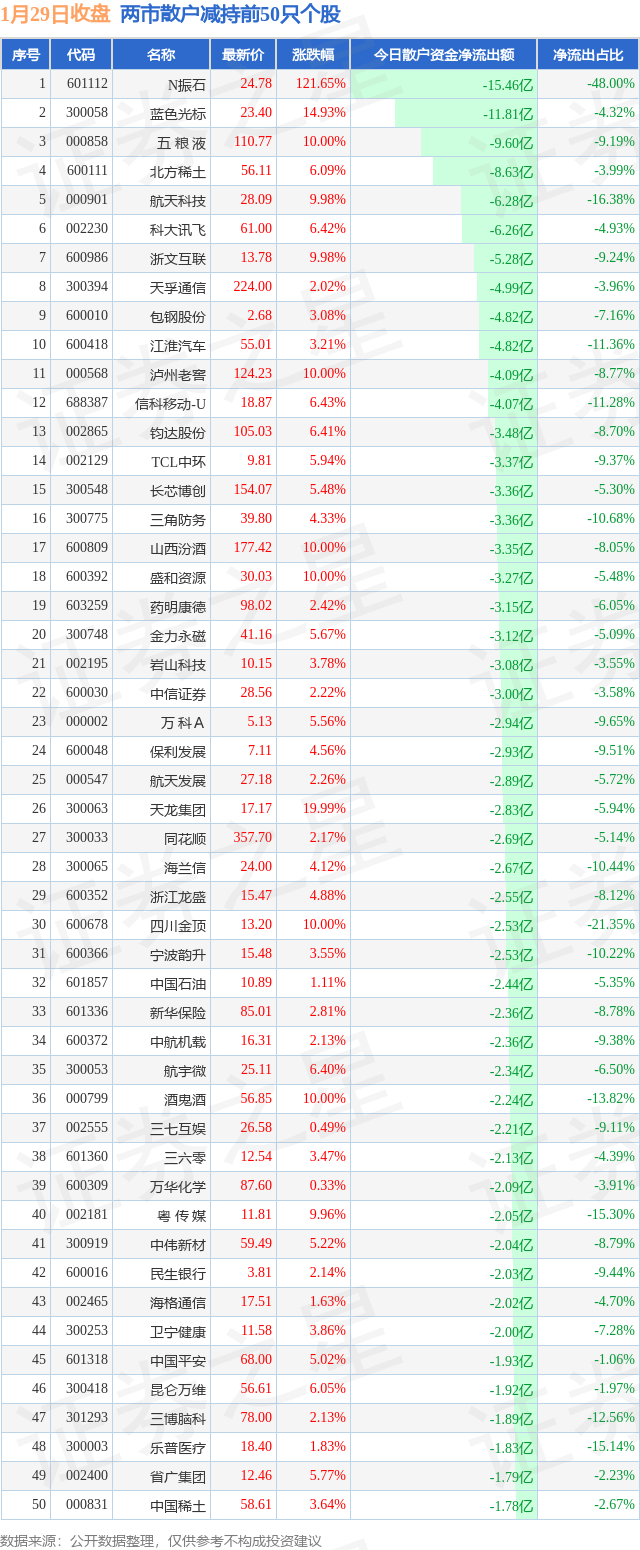Click stock name 海格通信
This screenshot has height=1550, width=640.
pyautogui.click(x=178, y=1302)
